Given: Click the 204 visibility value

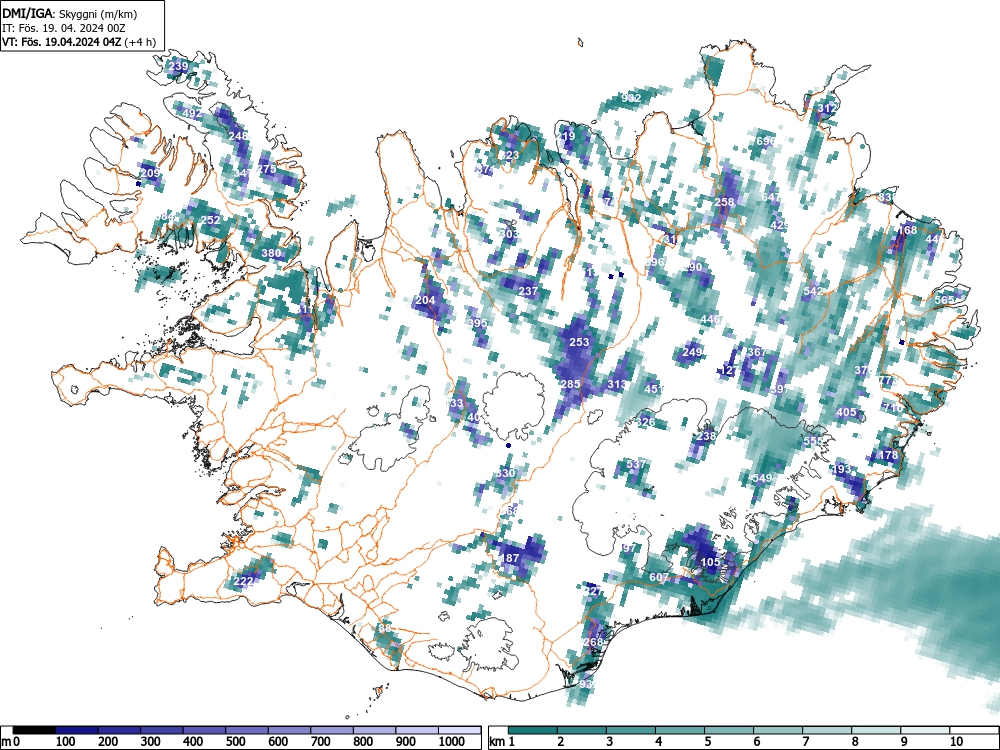Looking at the screenshot, I should (425, 300).
